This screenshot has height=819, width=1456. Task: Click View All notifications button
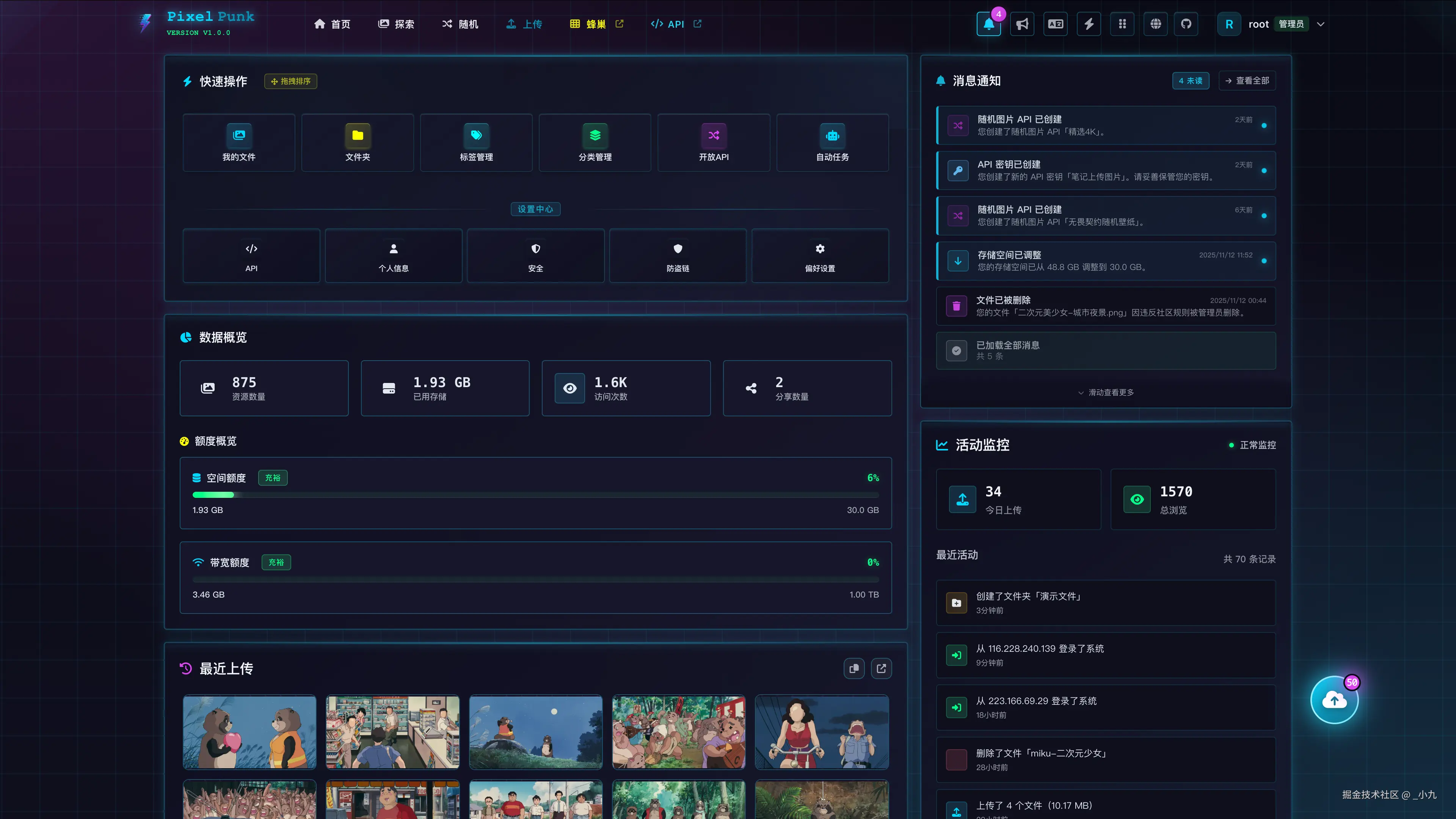(1247, 81)
